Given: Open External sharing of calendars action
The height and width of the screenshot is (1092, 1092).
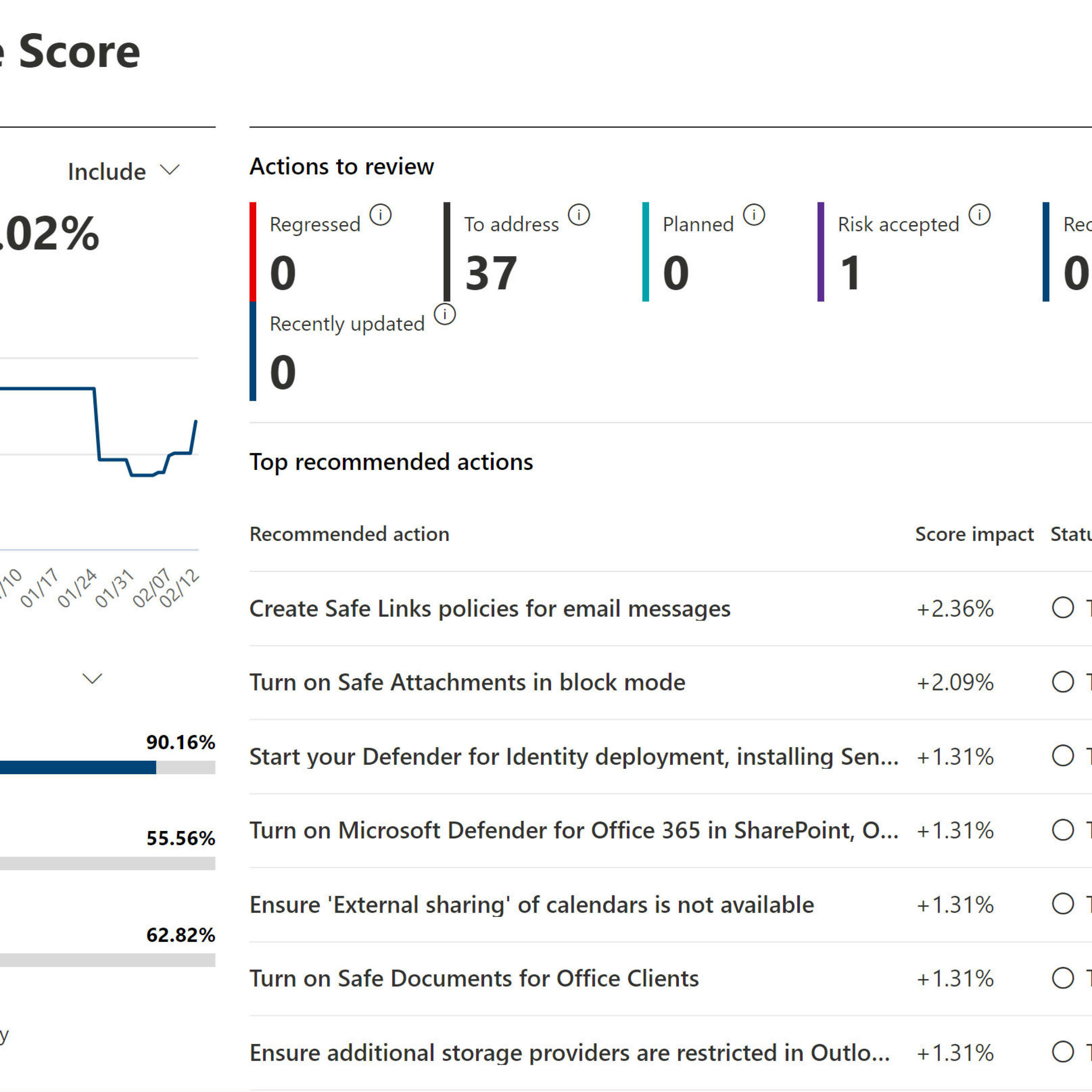Looking at the screenshot, I should pyautogui.click(x=531, y=905).
